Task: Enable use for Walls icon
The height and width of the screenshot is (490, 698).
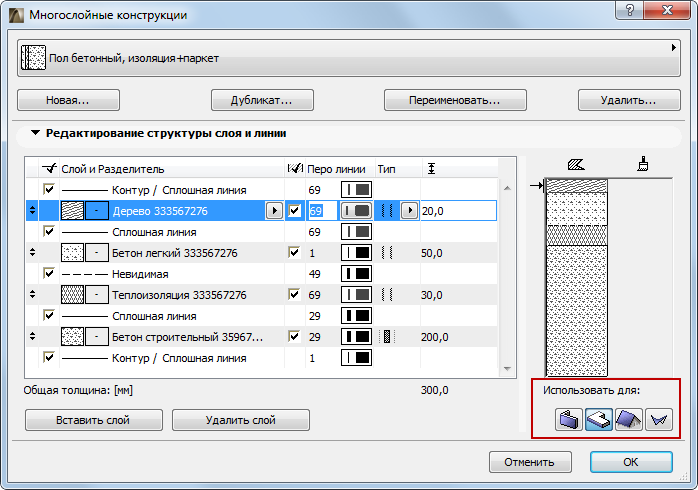Action: click(568, 419)
